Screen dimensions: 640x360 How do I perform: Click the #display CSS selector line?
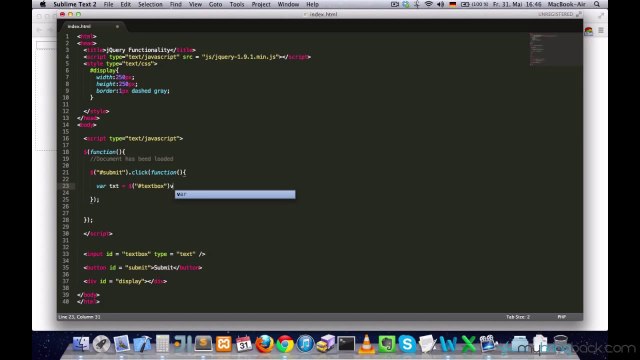click(104, 70)
